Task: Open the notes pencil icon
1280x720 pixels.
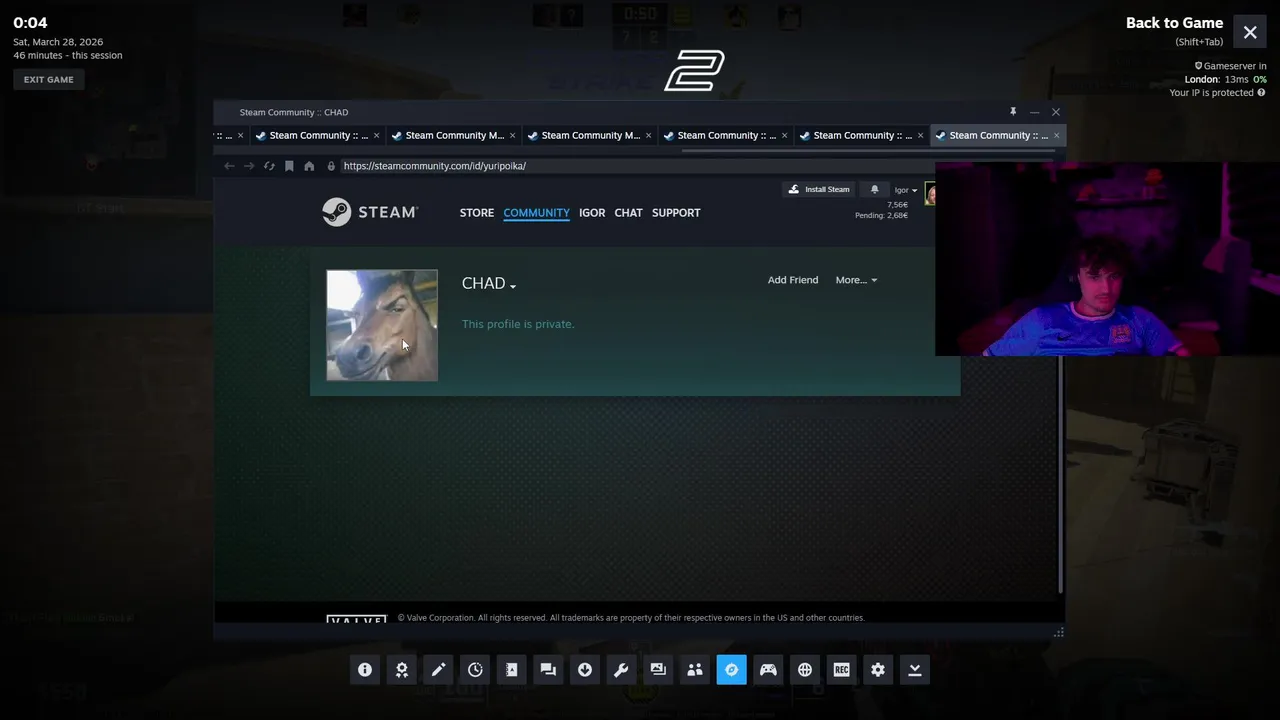Action: tap(438, 670)
